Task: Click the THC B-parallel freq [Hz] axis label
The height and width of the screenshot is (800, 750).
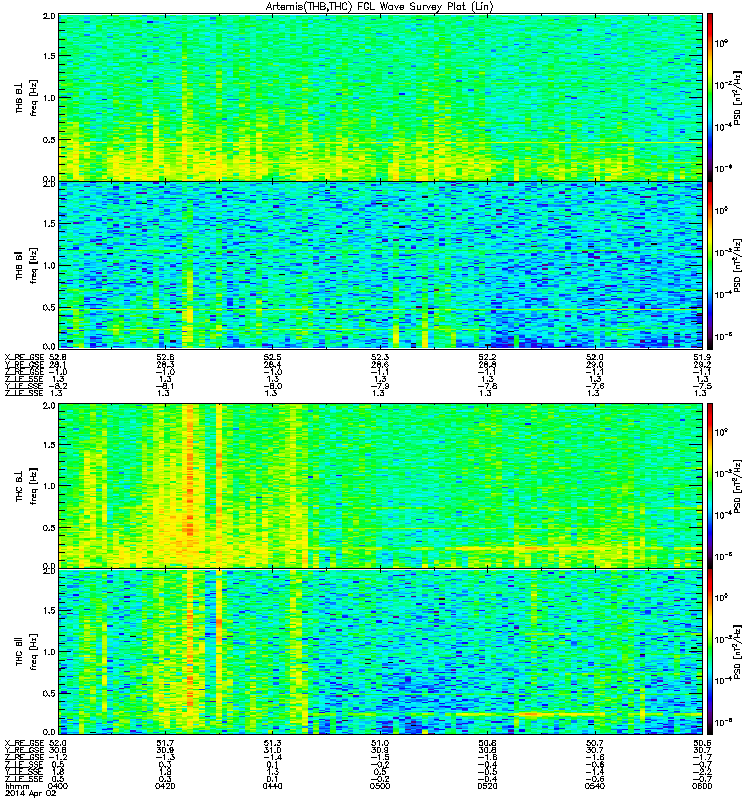Action: 34,652
